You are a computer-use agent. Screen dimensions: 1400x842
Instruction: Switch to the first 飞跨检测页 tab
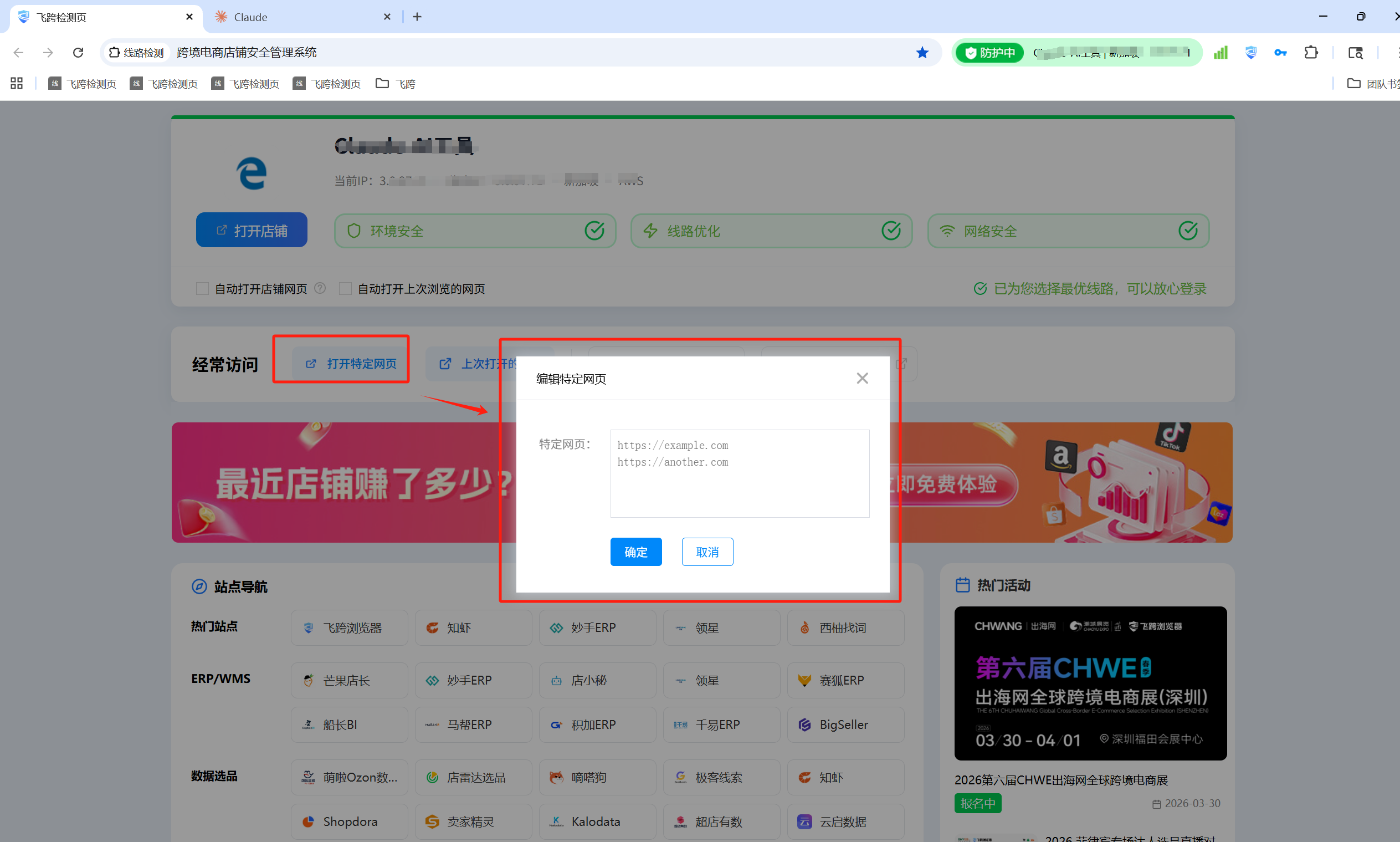click(105, 17)
